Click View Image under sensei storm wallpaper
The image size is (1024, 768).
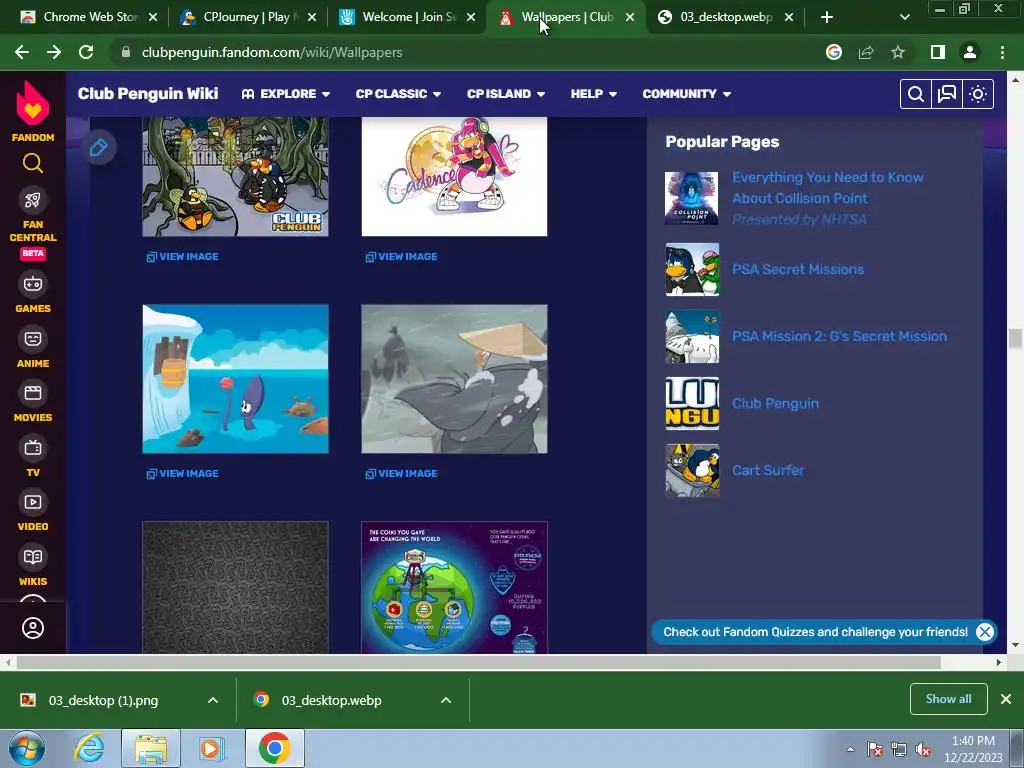402,473
